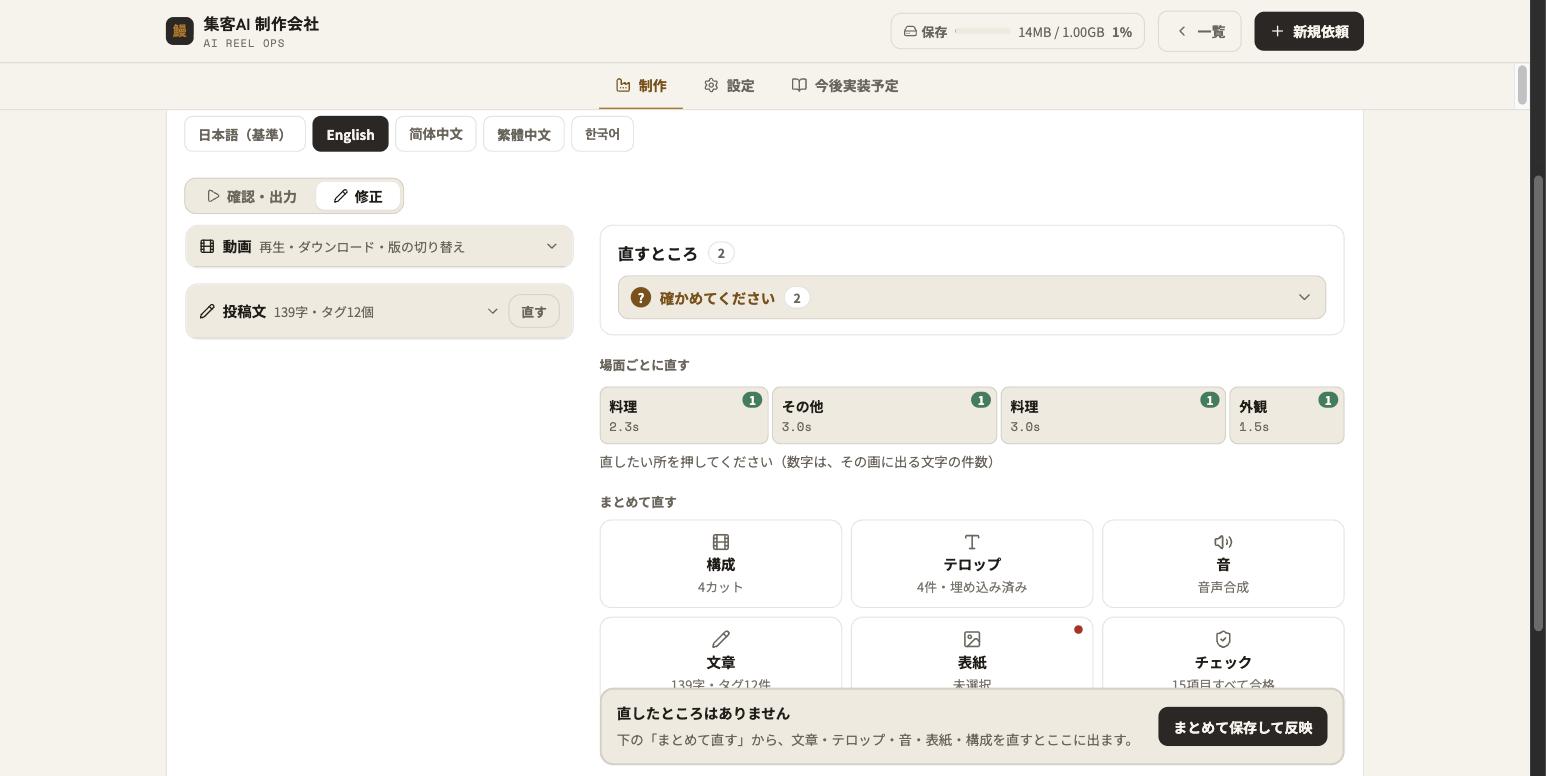Expand the 動画 section chevron
This screenshot has width=1546, height=776.
tap(551, 246)
